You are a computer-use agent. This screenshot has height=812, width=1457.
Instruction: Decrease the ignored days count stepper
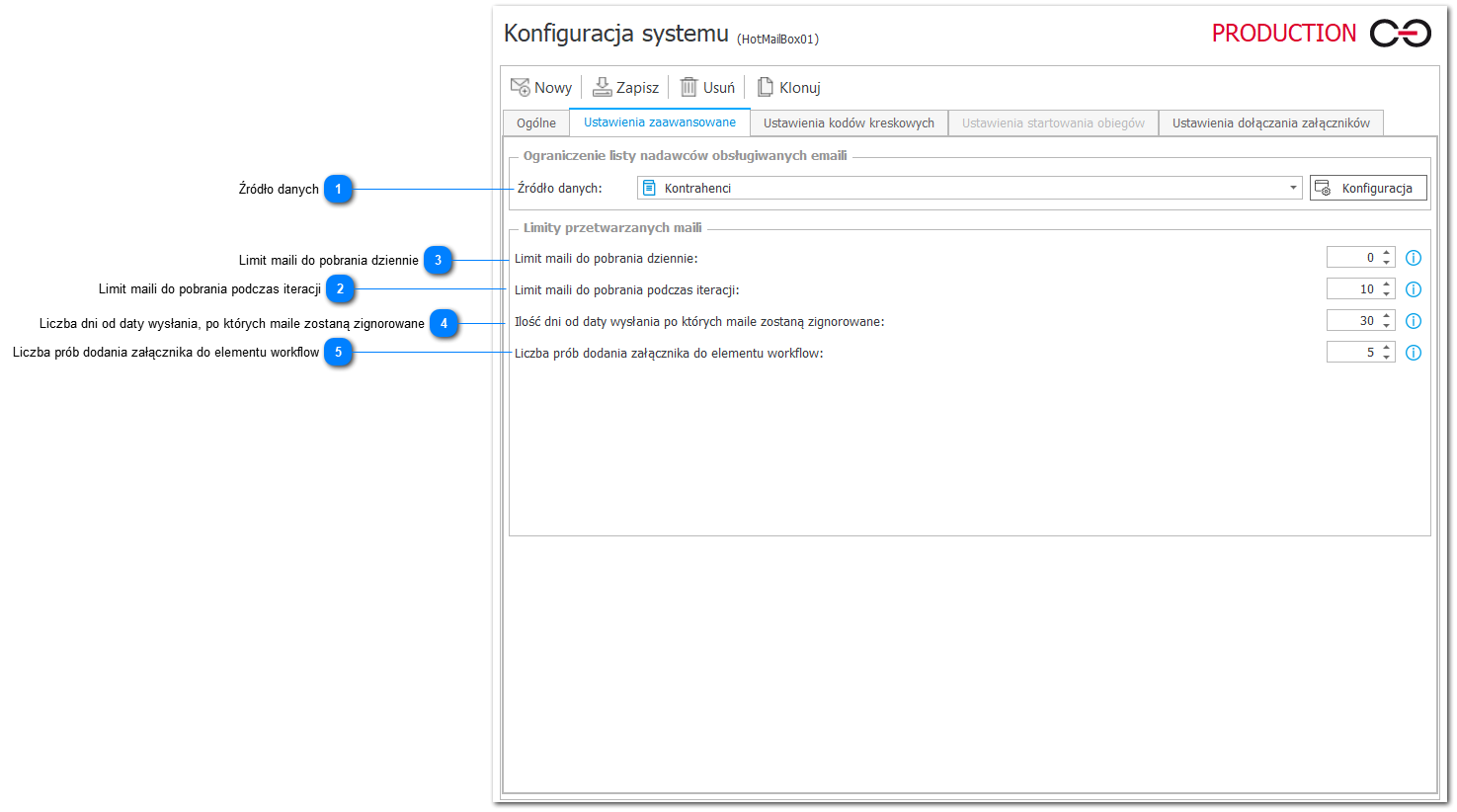point(1387,326)
